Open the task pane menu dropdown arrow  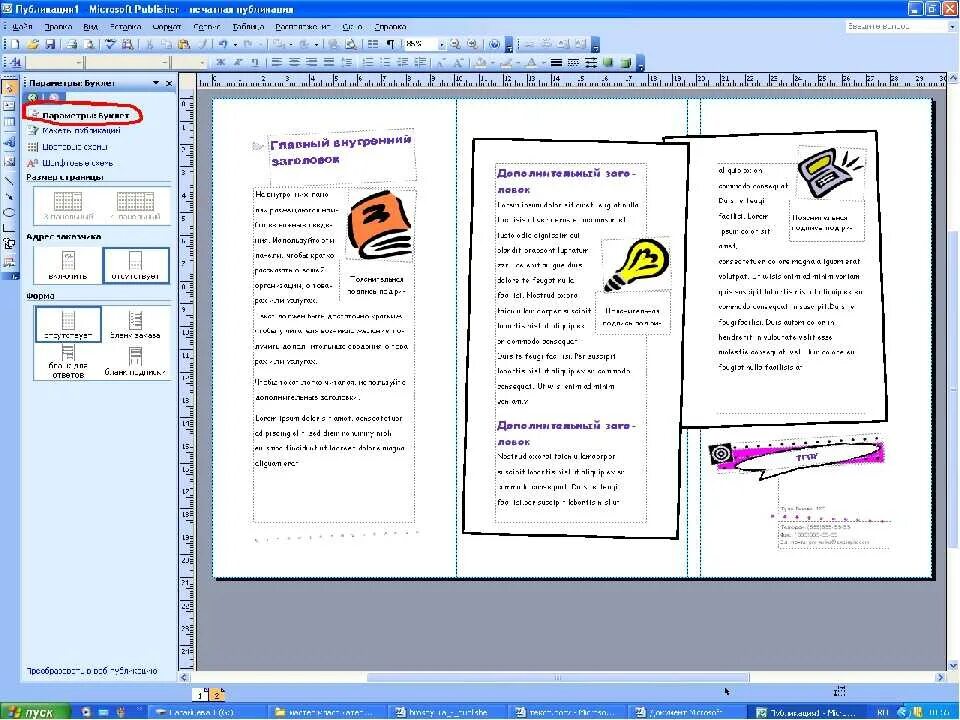156,83
